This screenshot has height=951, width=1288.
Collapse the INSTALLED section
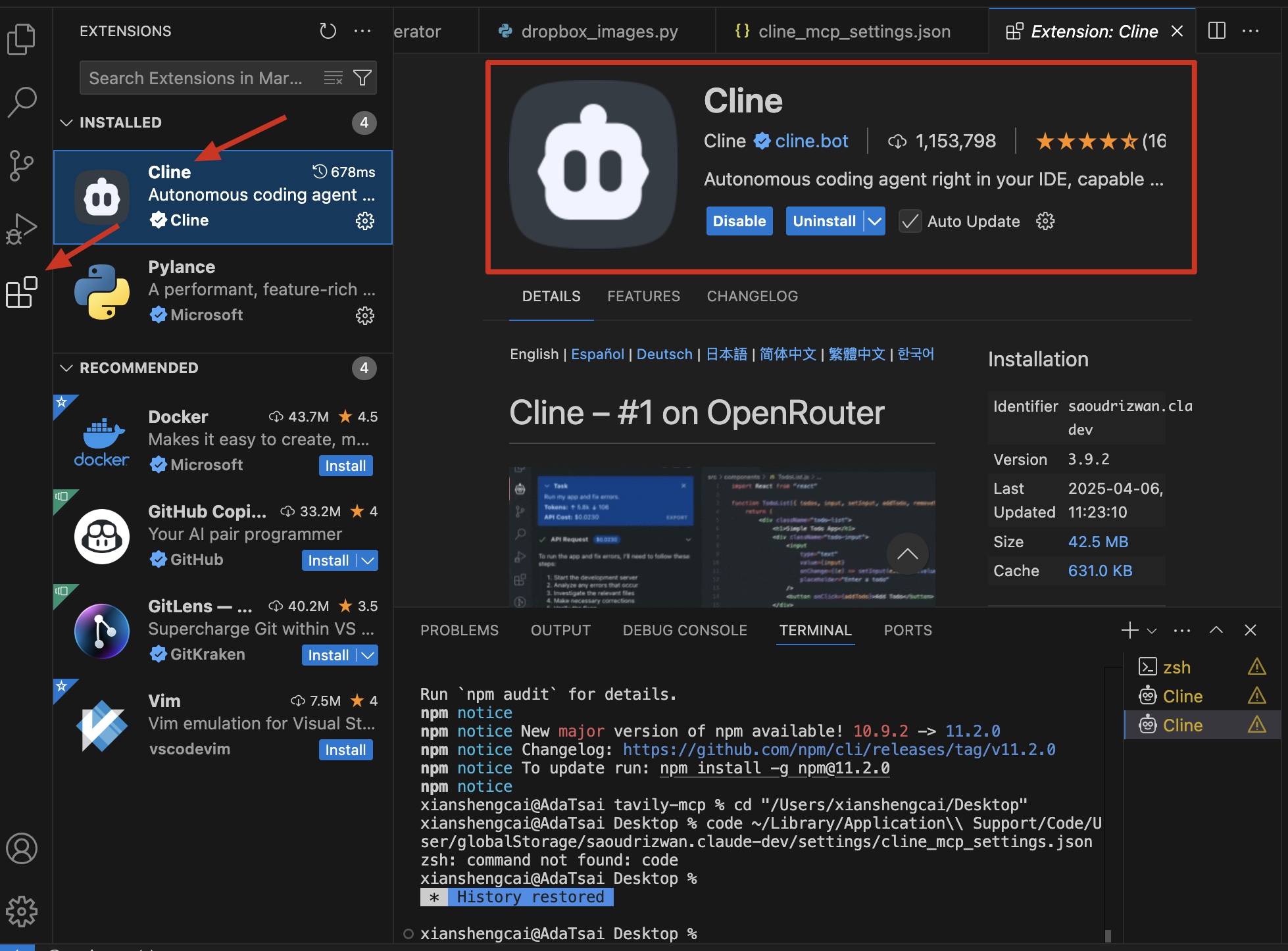(66, 122)
